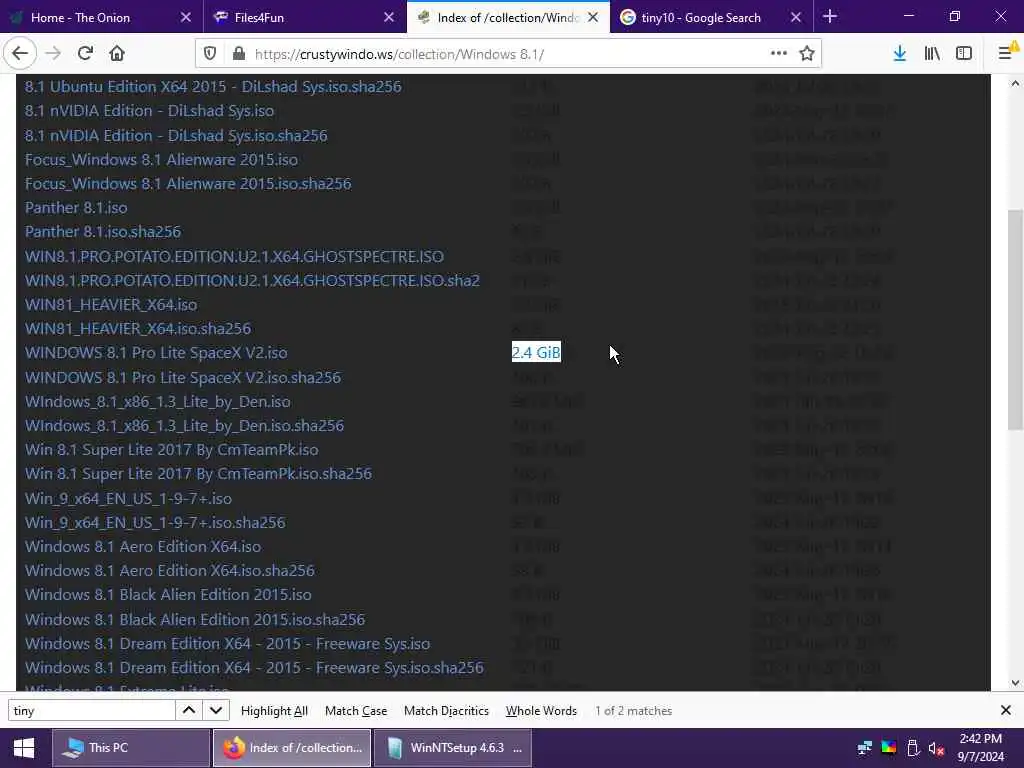This screenshot has width=1024, height=768.
Task: Click the colorful display tray icon
Action: (889, 748)
